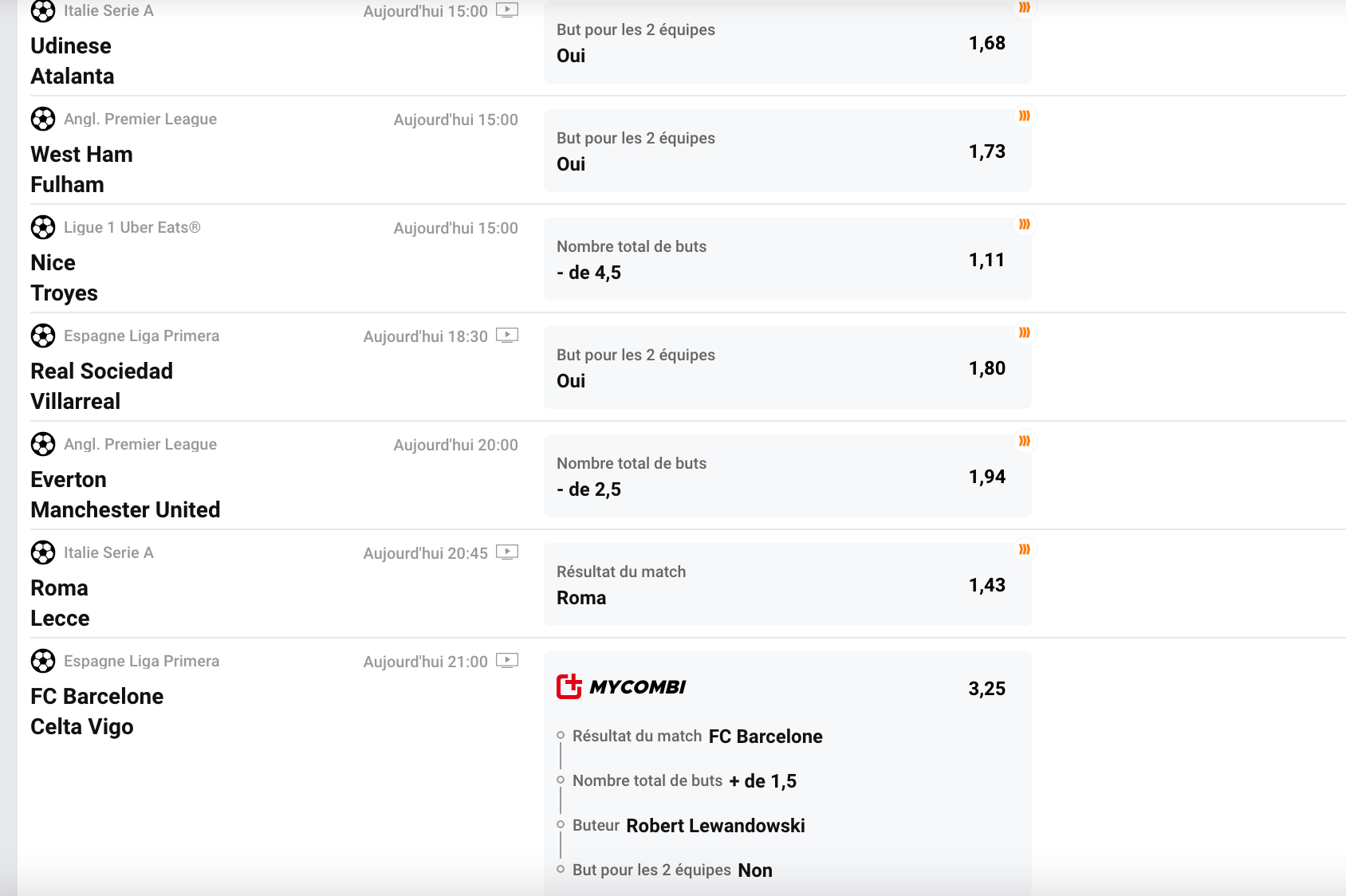Screen dimensions: 1346x896
Task: Click the live stream icon for Udinese Atalanta
Action: [507, 10]
